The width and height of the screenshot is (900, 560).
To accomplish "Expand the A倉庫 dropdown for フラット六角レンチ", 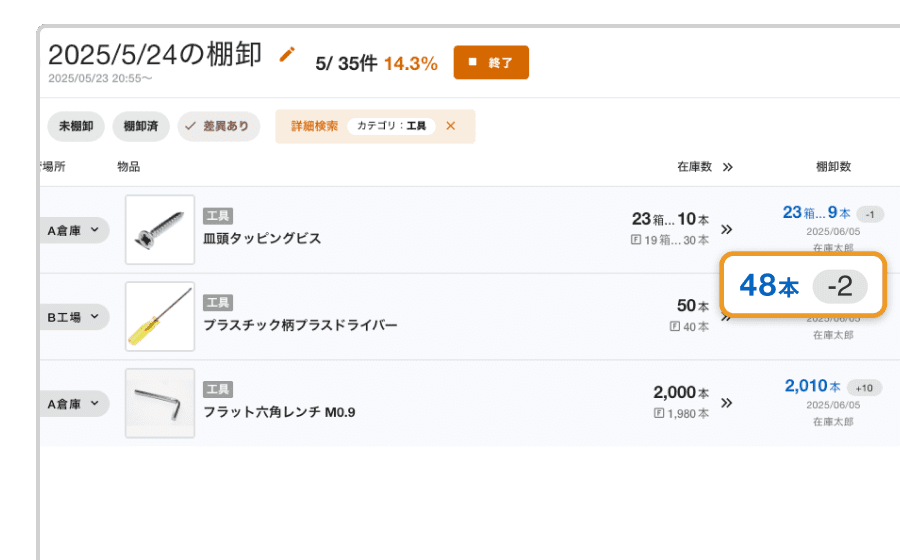I will [x=74, y=404].
